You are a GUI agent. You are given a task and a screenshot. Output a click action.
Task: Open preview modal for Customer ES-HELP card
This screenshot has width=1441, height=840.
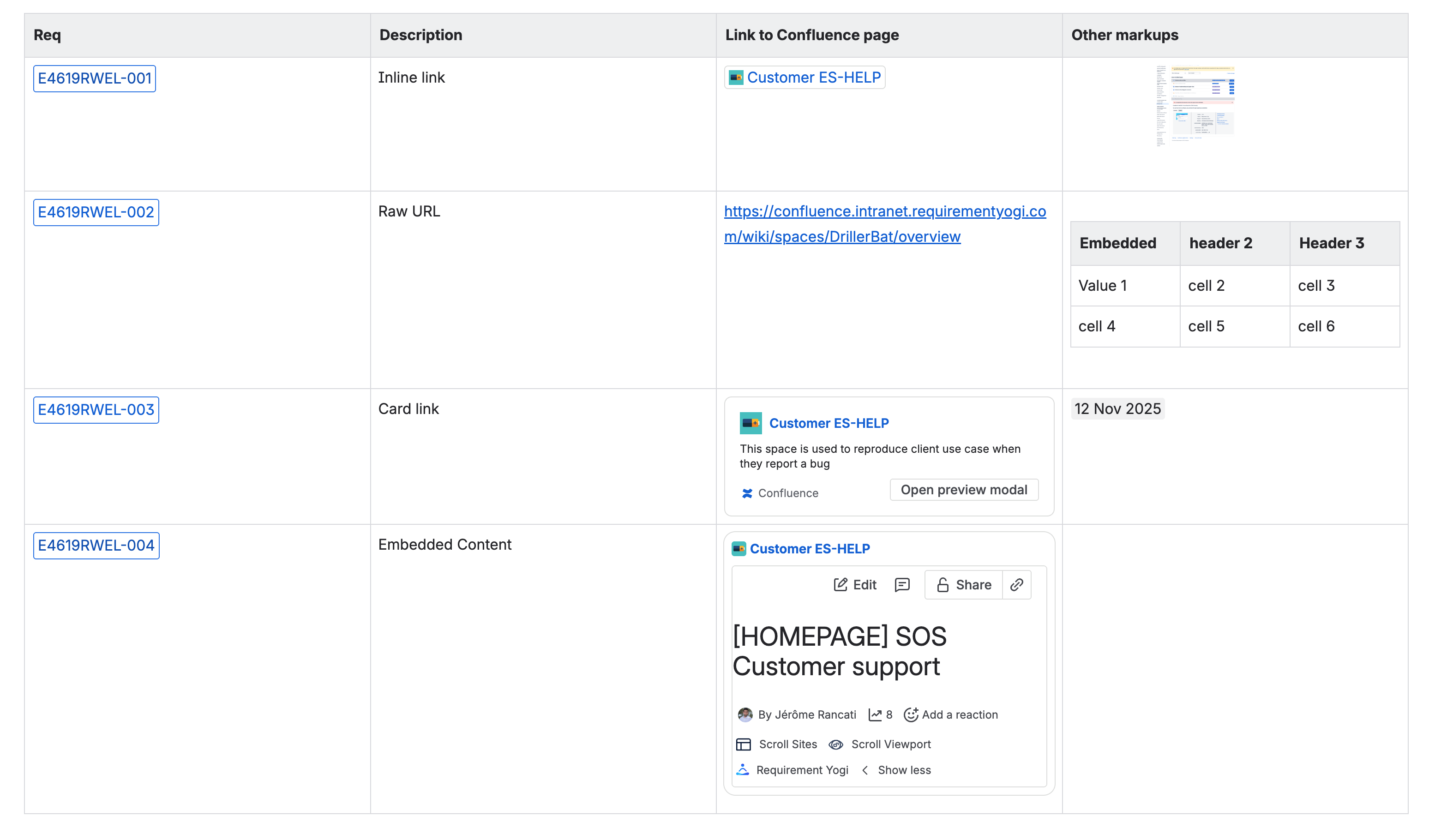(x=964, y=490)
